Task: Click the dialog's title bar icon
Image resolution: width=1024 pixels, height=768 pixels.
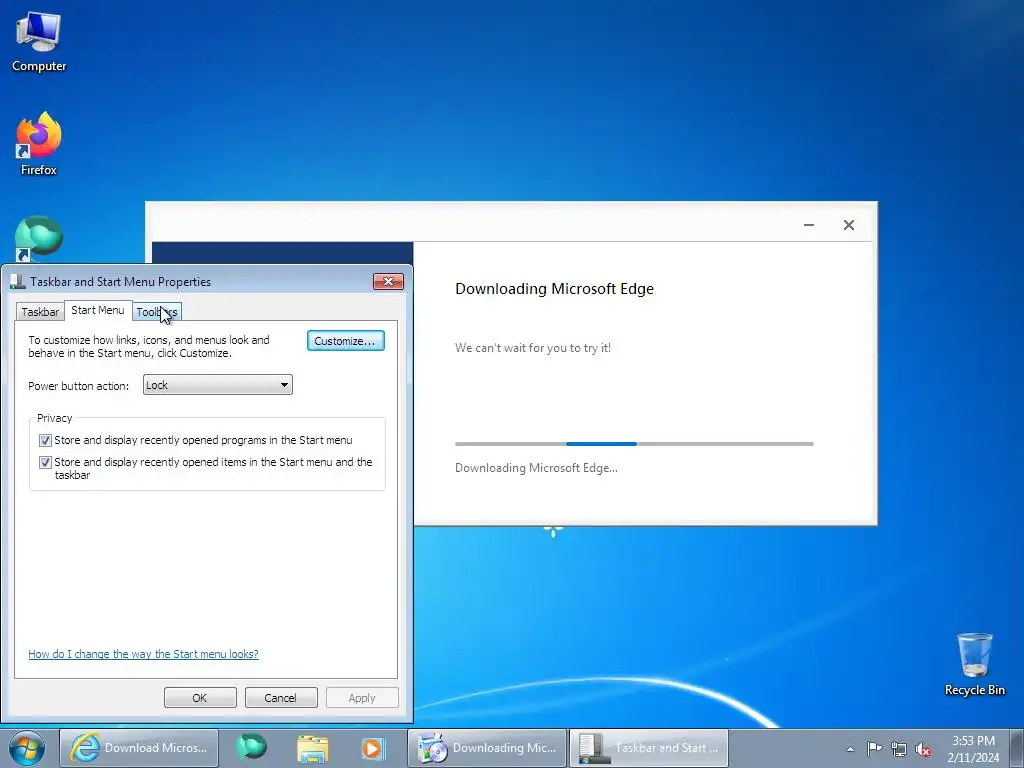Action: coord(18,281)
